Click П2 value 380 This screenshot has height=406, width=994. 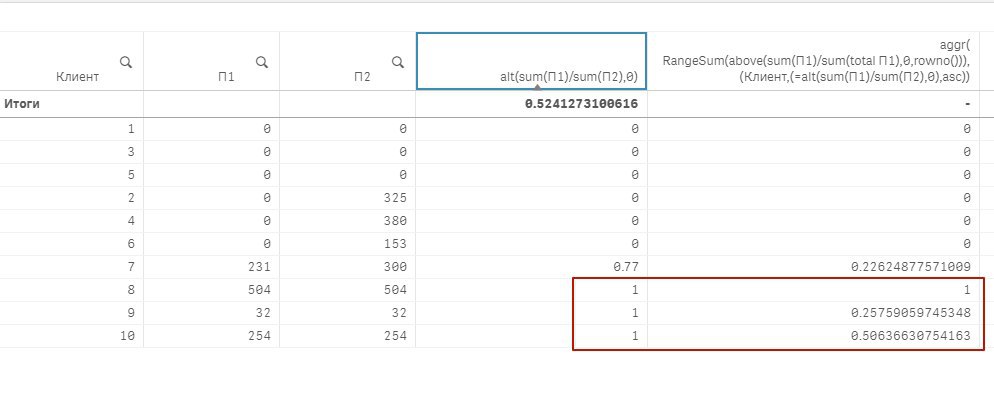tap(395, 221)
